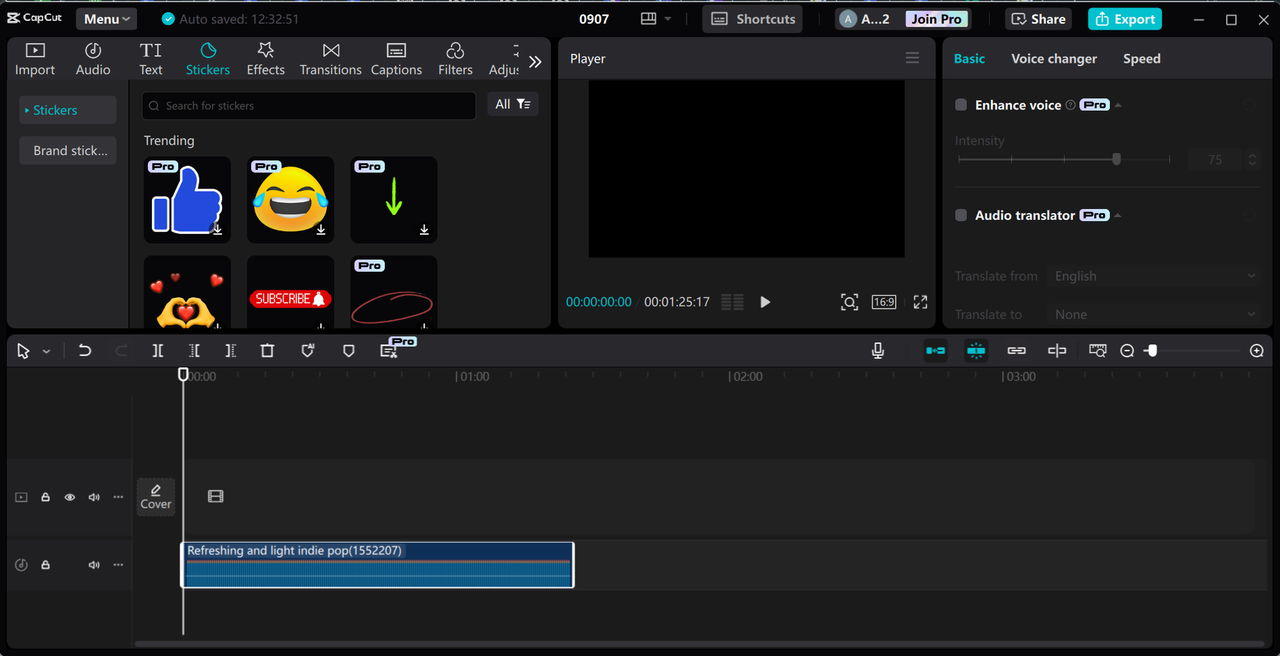Image resolution: width=1280 pixels, height=656 pixels.
Task: Mute the audio track speaker
Action: pos(94,565)
